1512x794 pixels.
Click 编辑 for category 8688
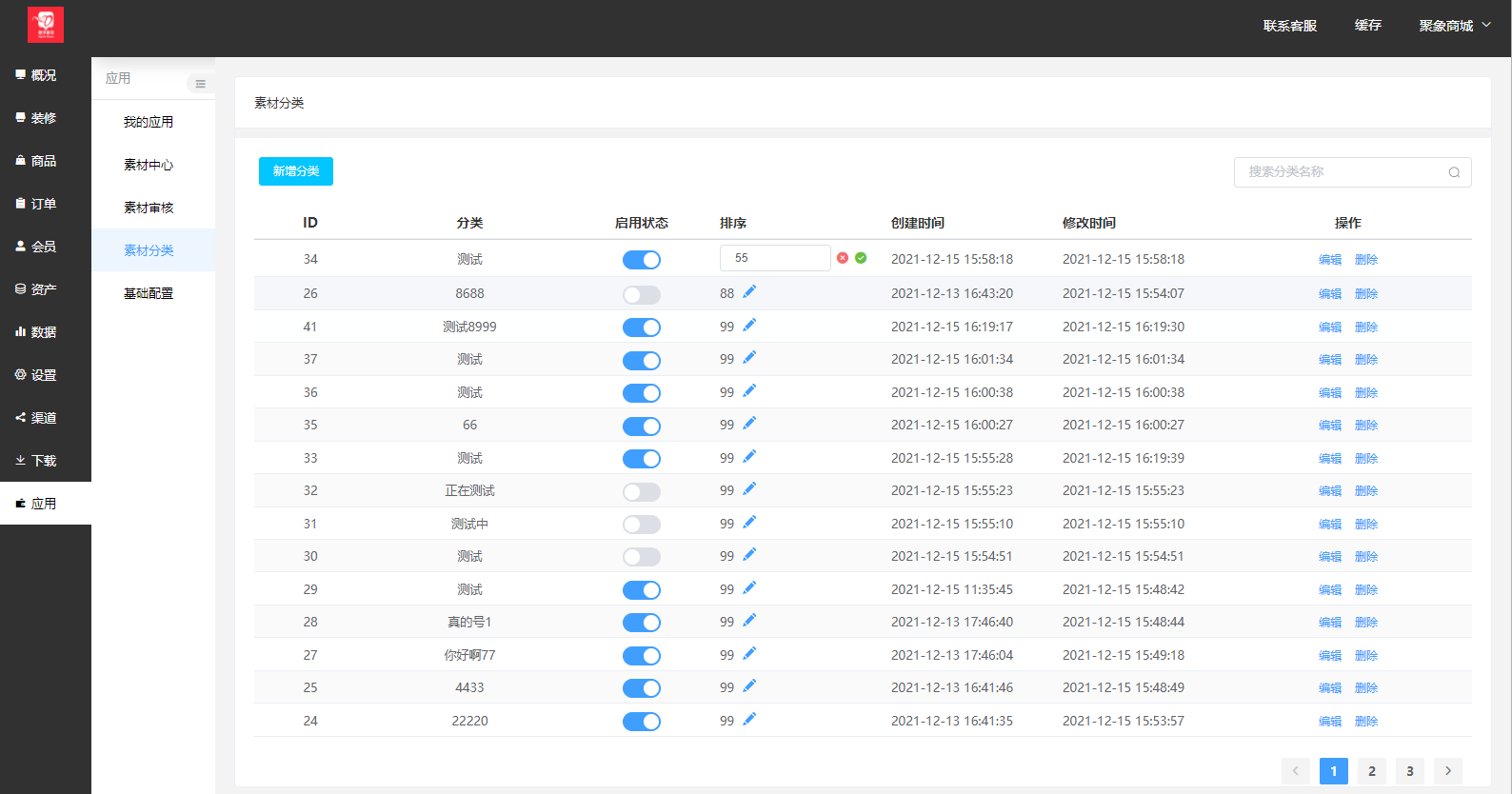click(1330, 294)
